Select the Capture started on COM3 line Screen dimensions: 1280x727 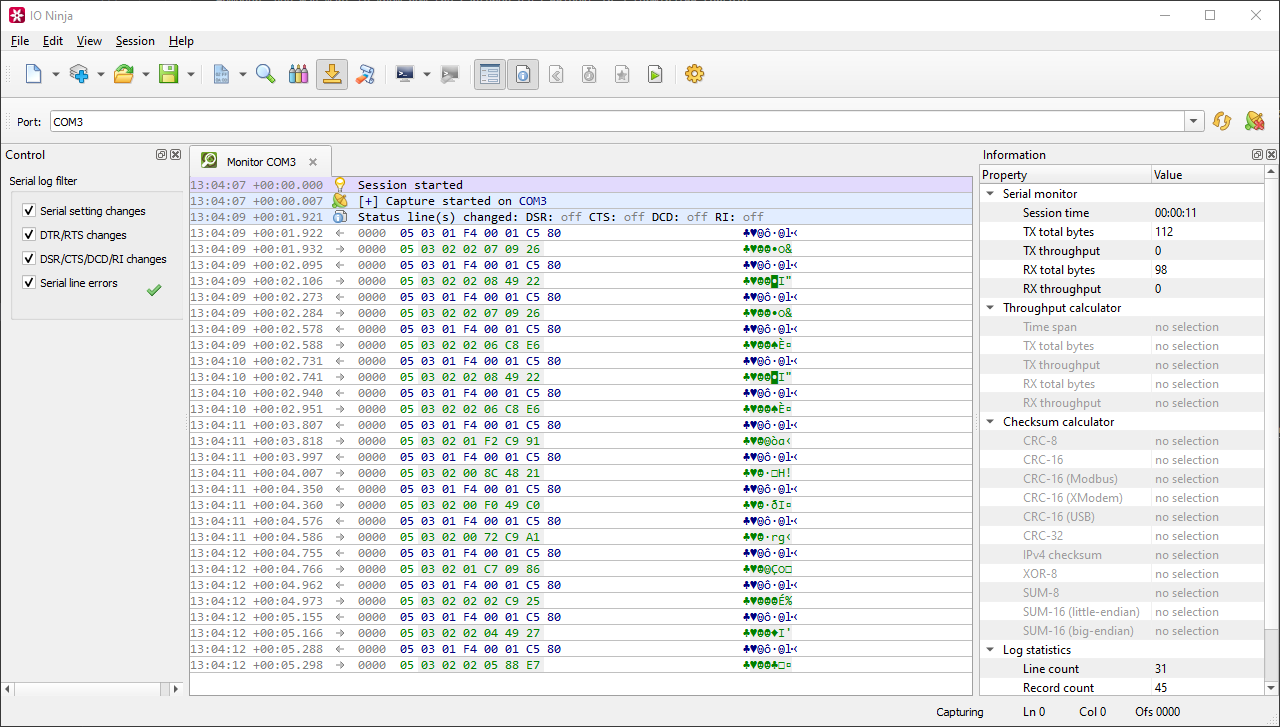580,201
